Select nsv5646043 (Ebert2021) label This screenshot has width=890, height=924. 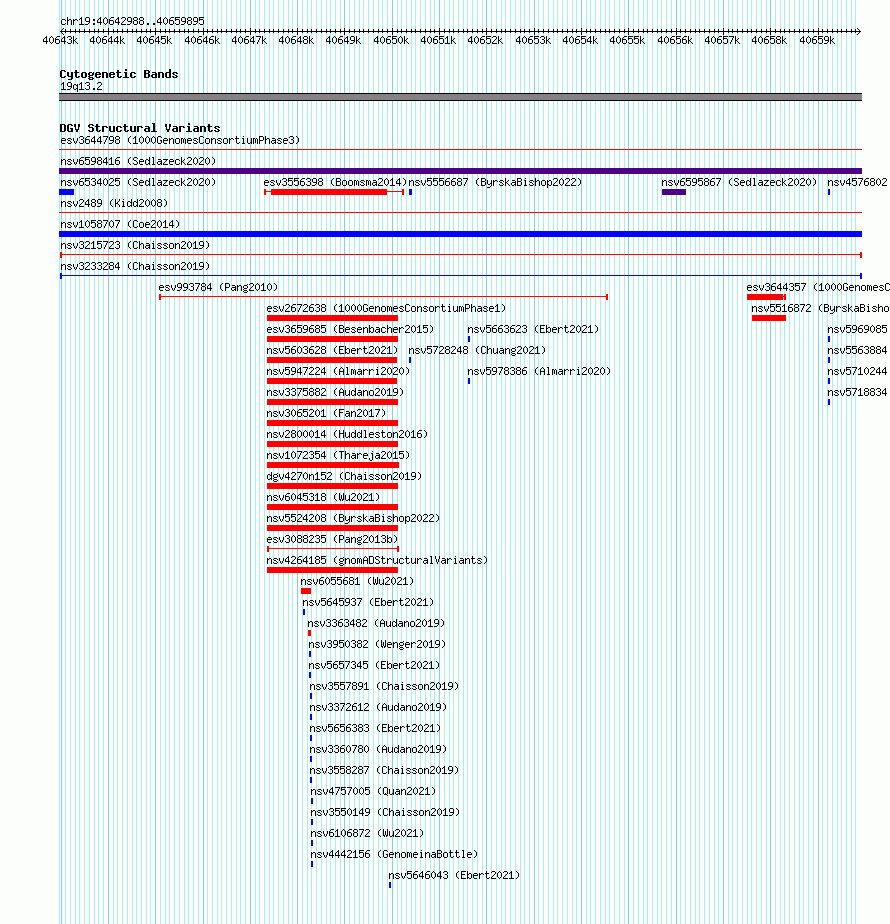point(454,875)
